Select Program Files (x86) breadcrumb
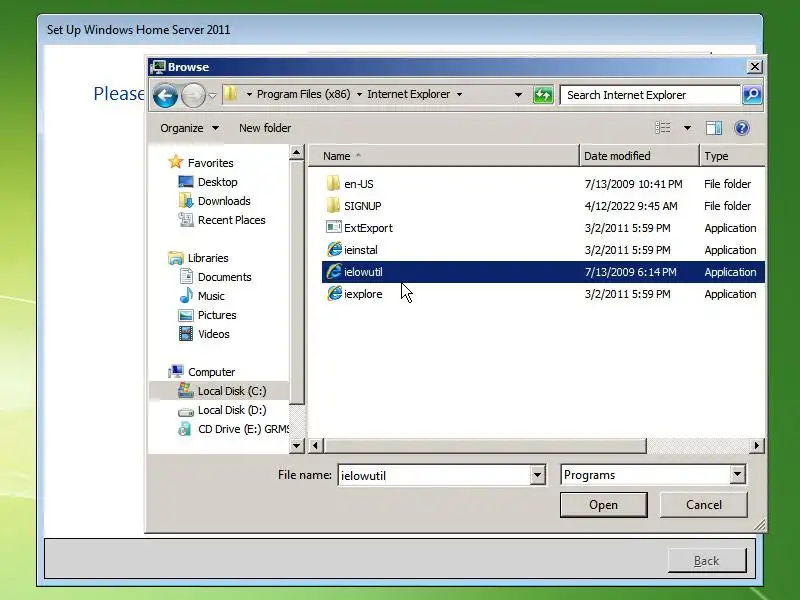This screenshot has height=600, width=800. tap(304, 94)
